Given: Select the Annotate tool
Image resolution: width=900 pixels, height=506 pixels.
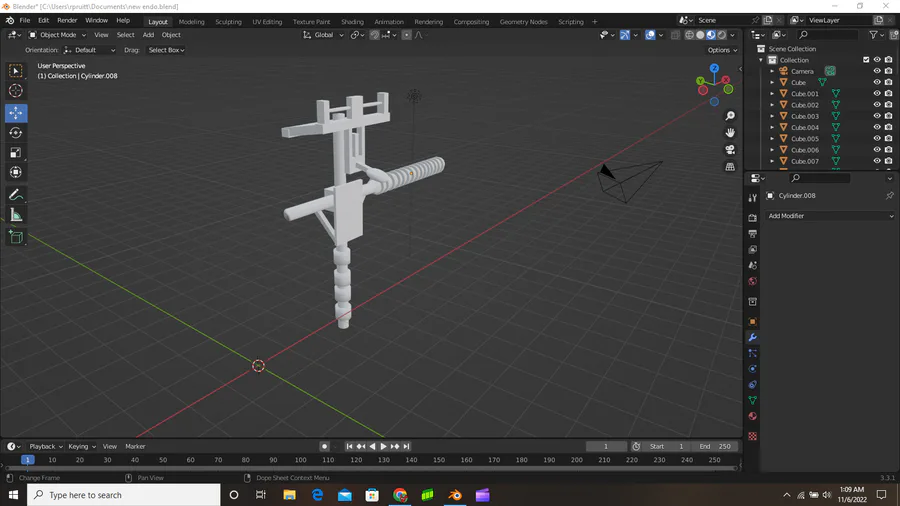Looking at the screenshot, I should (x=15, y=195).
